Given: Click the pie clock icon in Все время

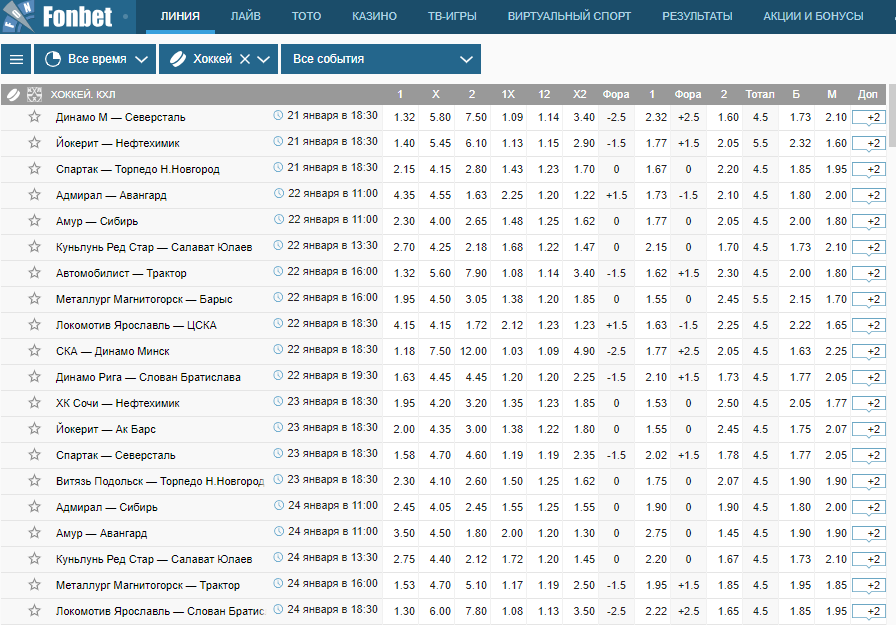Looking at the screenshot, I should click(53, 59).
